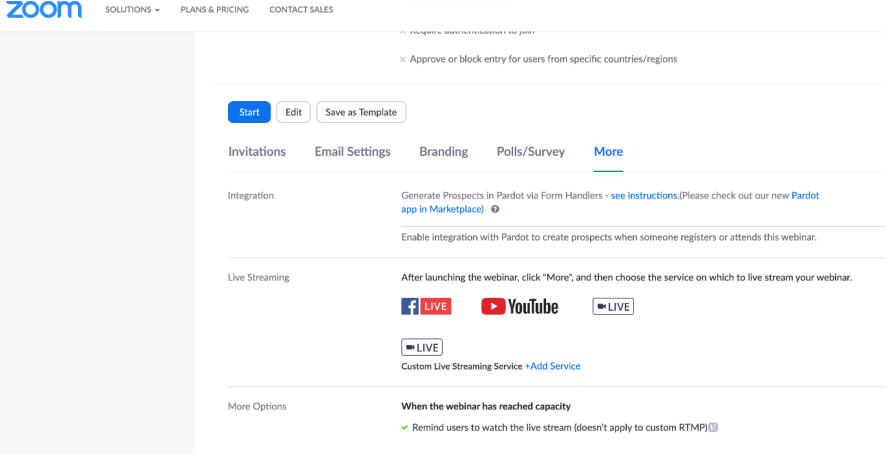Click the LIVE icon above Custom Live Streaming Service
Screen dimensions: 891x461
tap(421, 347)
